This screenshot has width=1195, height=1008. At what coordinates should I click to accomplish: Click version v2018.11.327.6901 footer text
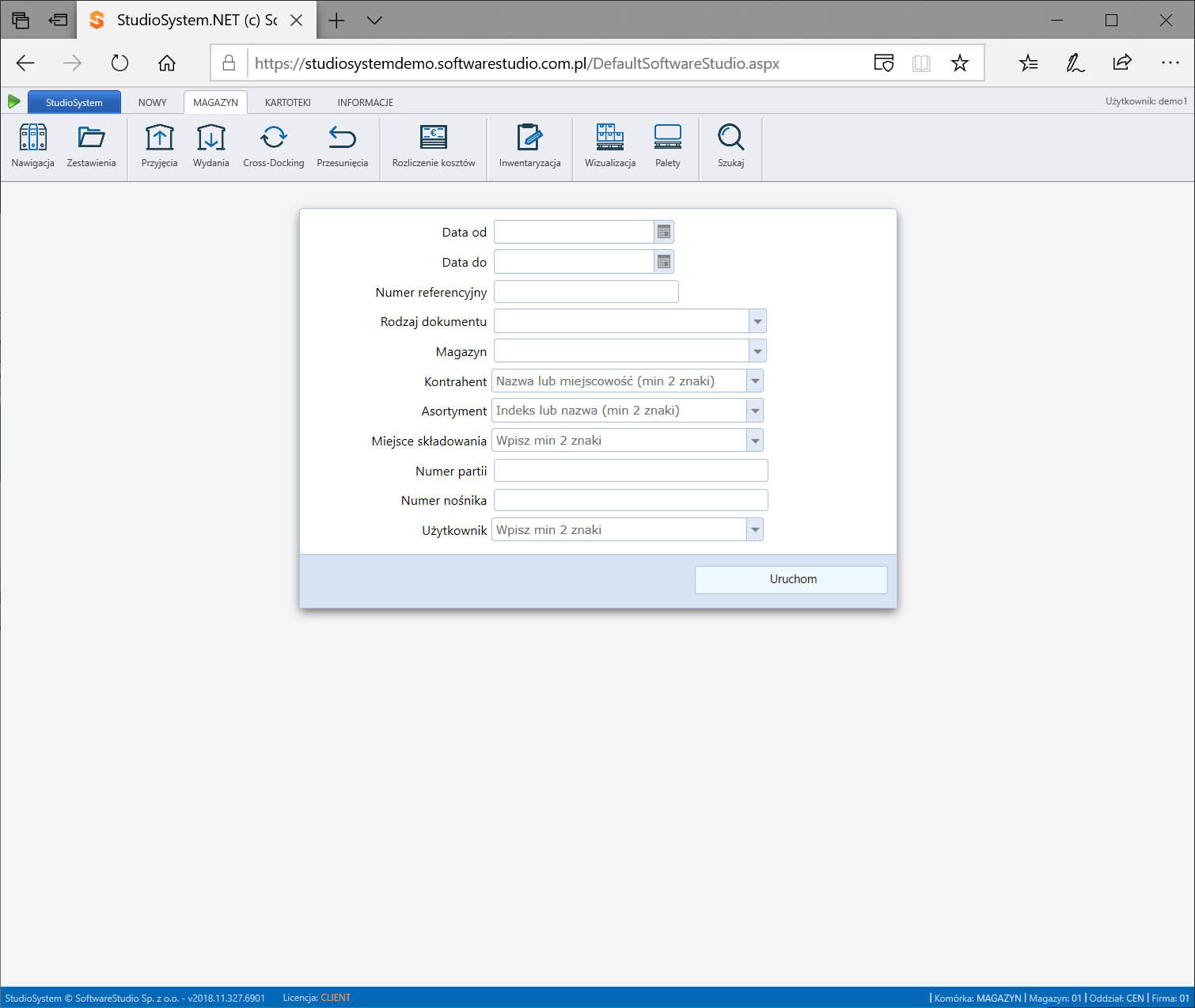[226, 998]
